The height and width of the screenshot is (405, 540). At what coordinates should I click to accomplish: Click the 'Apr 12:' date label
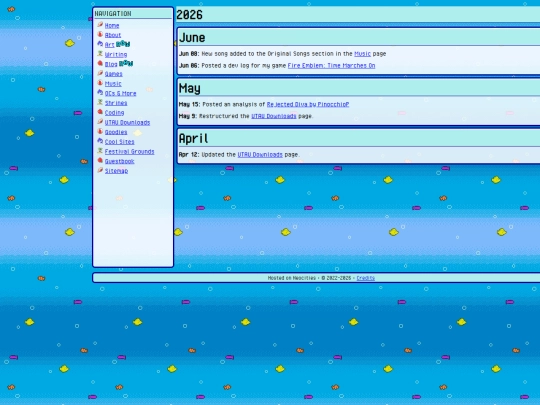pyautogui.click(x=189, y=155)
